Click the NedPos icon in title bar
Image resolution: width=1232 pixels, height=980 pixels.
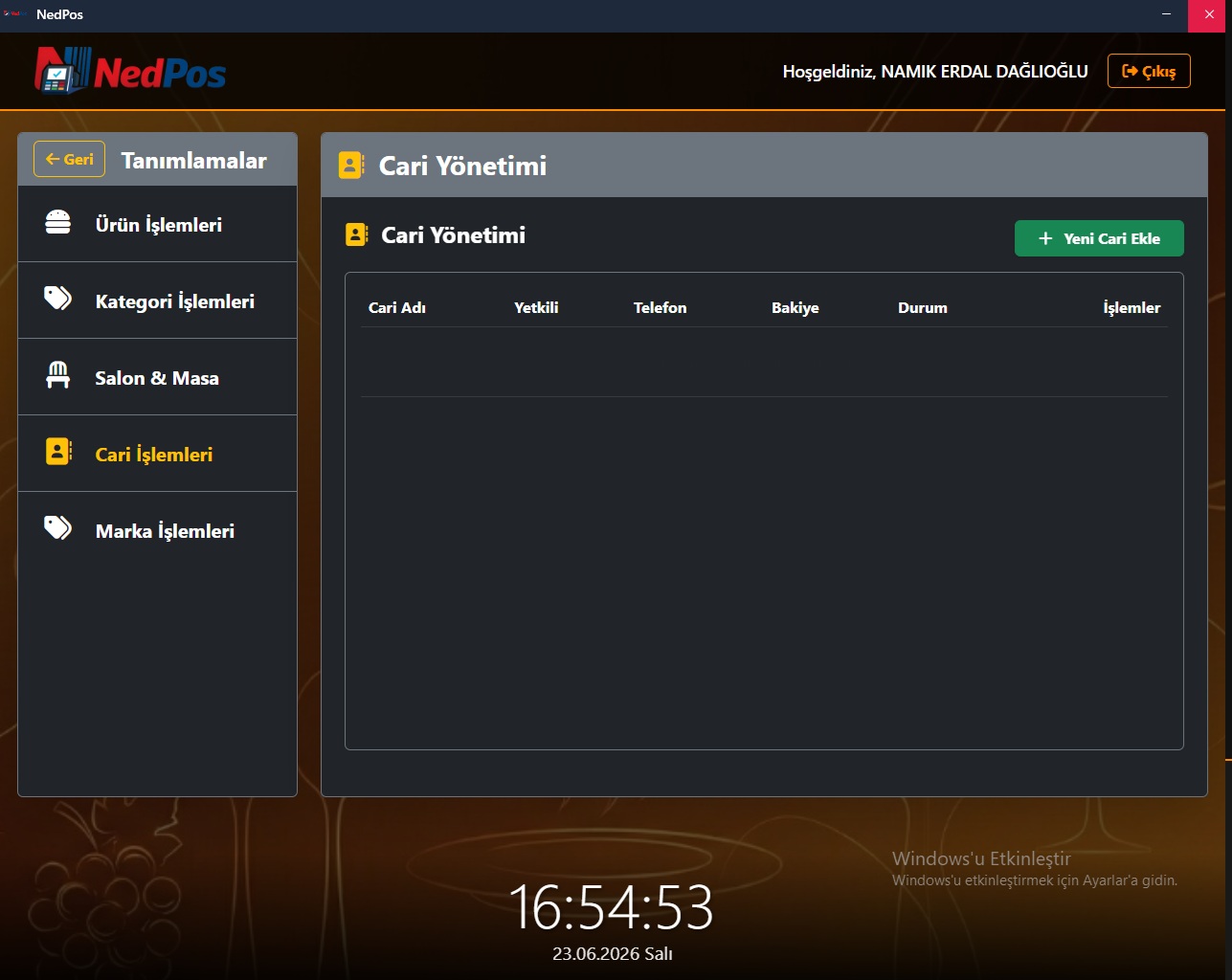(12, 14)
